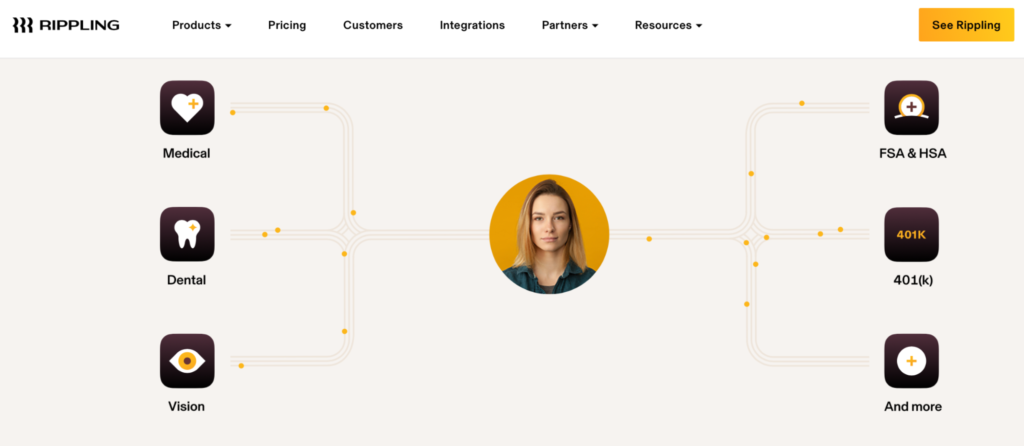
Task: Click the See Rippling button
Action: (x=967, y=25)
